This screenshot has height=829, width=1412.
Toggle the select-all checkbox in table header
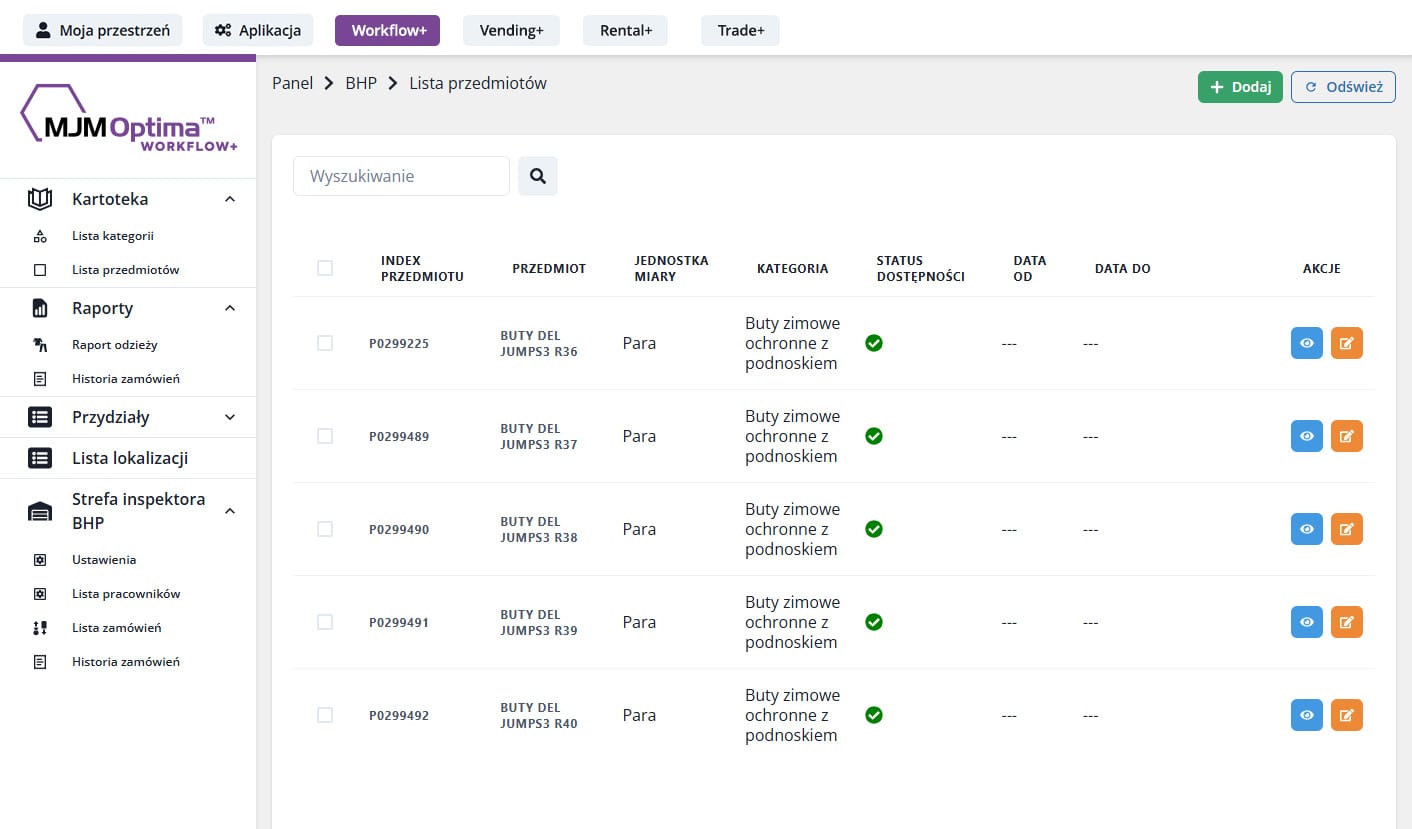click(x=325, y=268)
